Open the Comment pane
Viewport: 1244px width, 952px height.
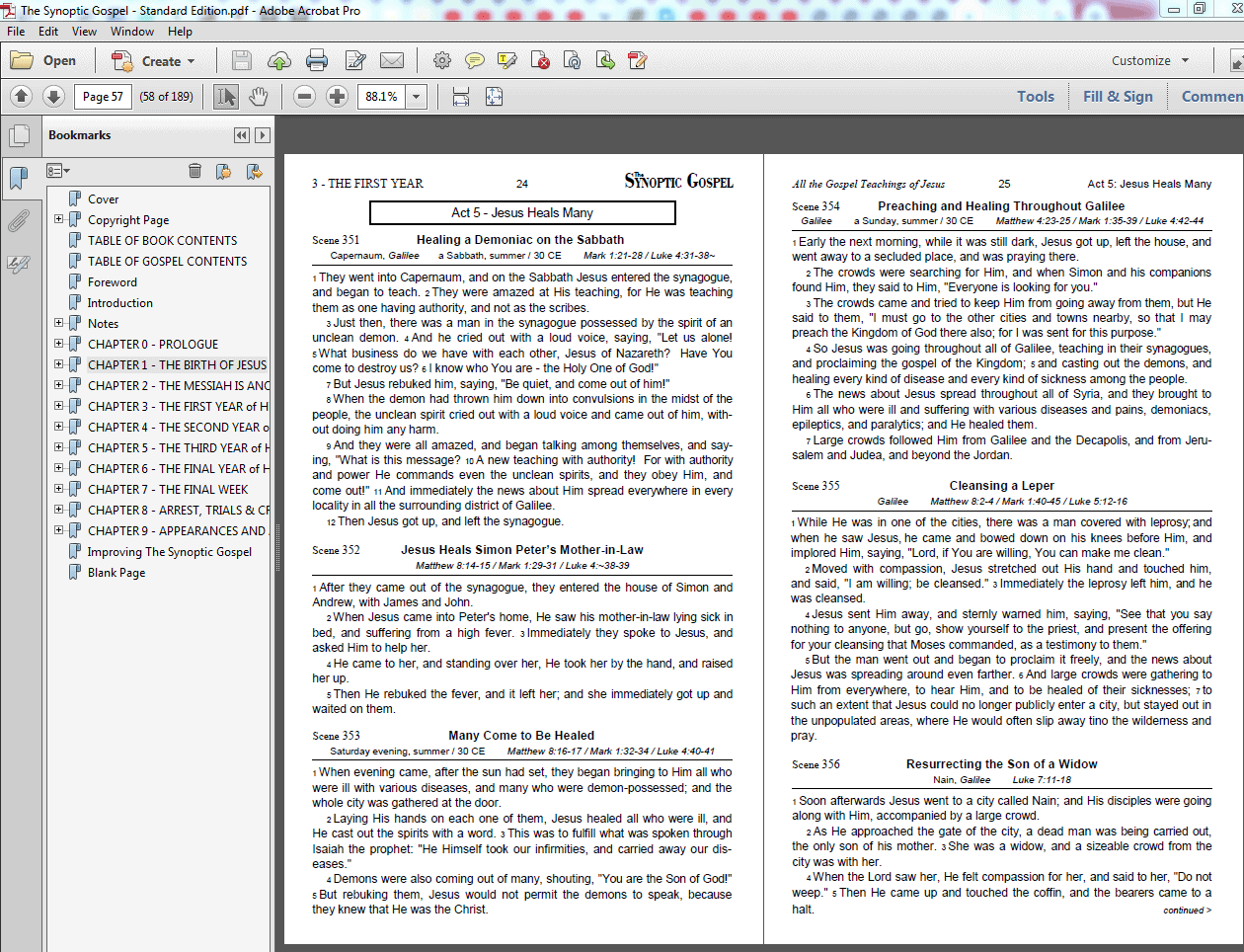click(1212, 96)
